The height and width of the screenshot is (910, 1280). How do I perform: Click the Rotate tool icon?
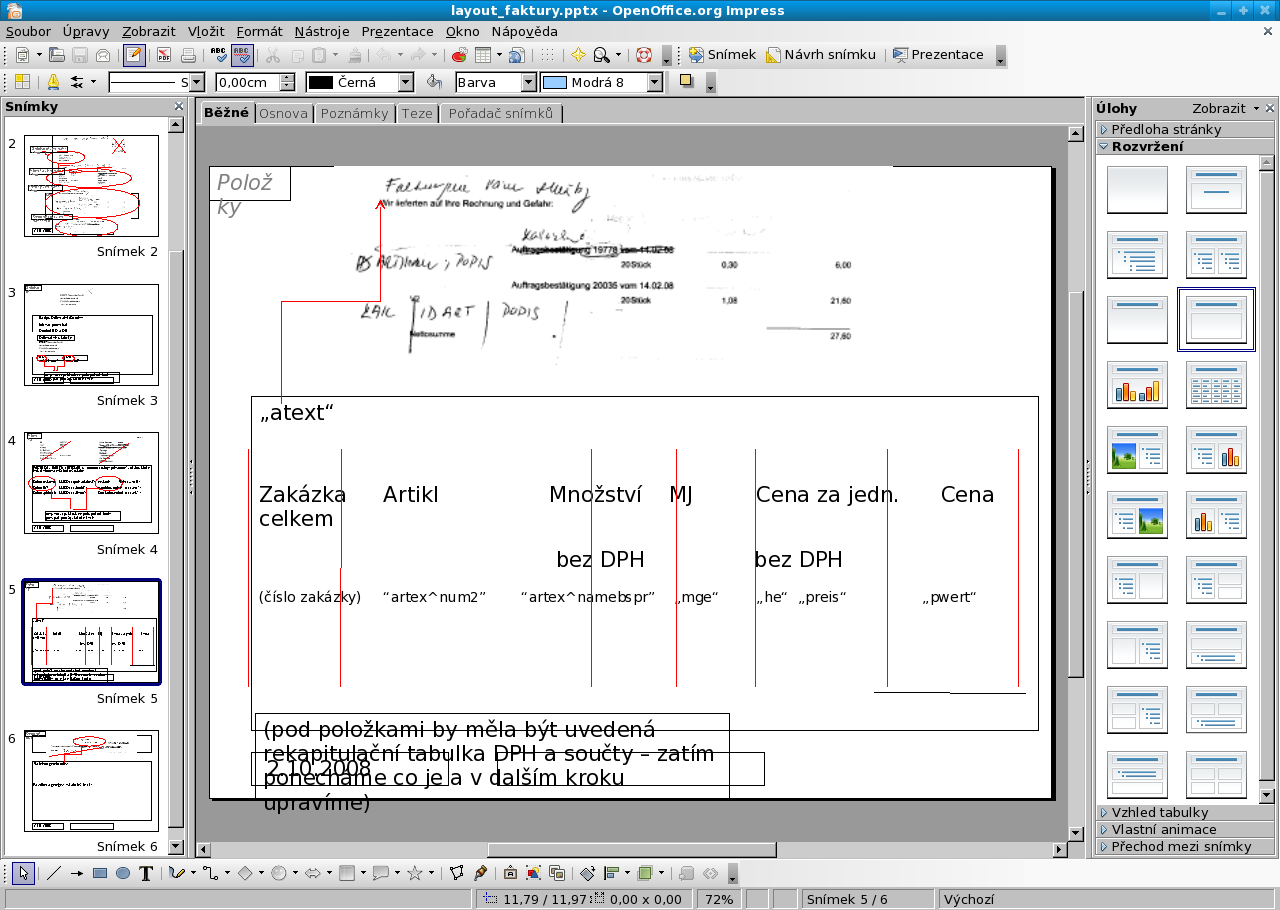click(x=587, y=873)
